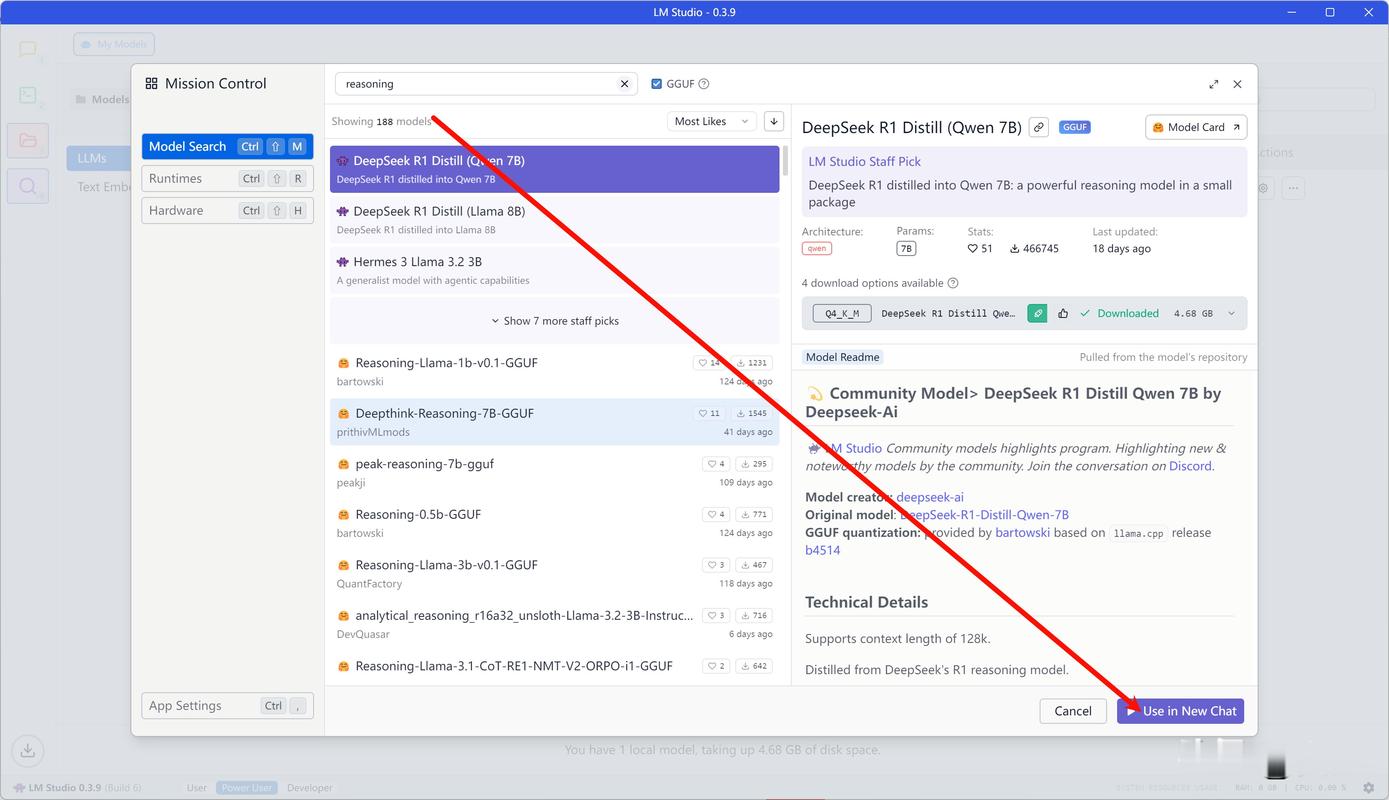1389x800 pixels.
Task: Select peak-reasoning-7b-gguf result
Action: 555,472
